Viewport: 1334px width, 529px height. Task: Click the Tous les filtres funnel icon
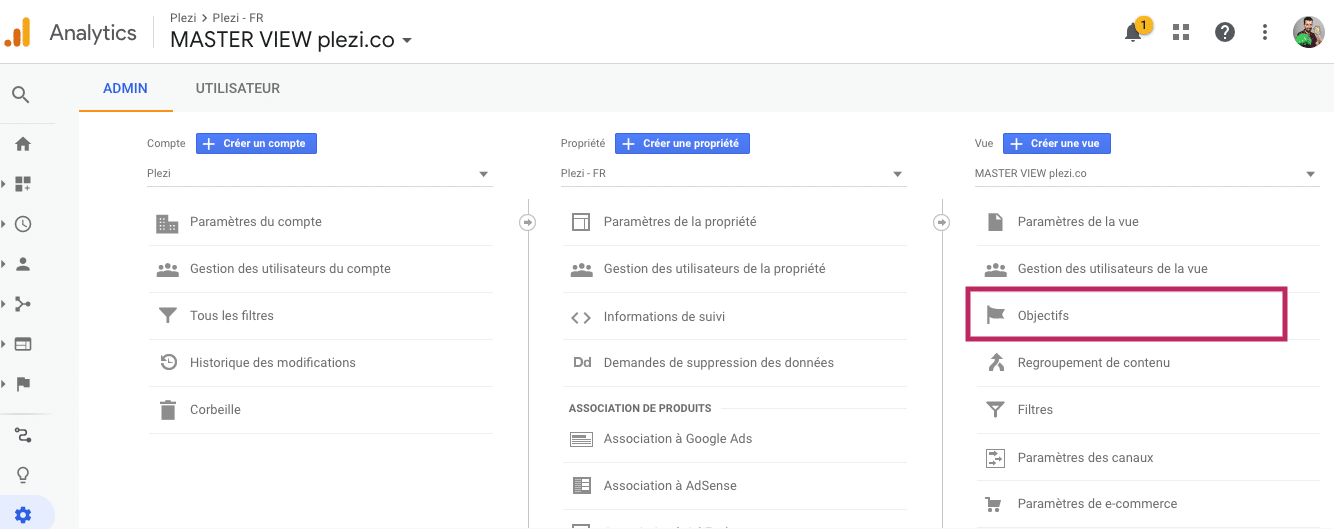tap(167, 316)
